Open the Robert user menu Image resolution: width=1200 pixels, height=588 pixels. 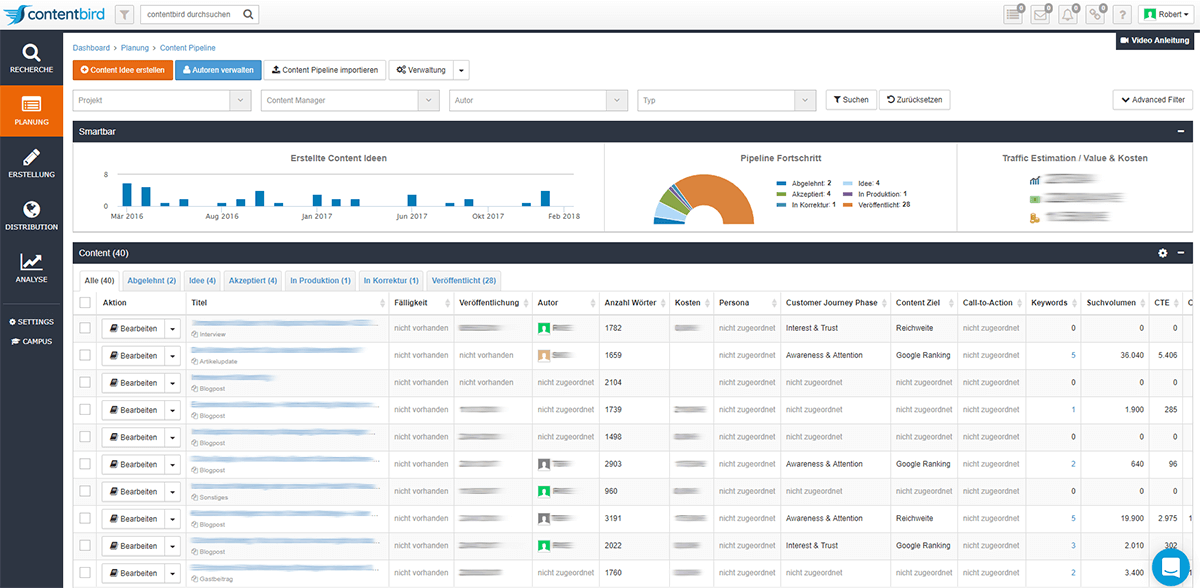coord(1167,15)
